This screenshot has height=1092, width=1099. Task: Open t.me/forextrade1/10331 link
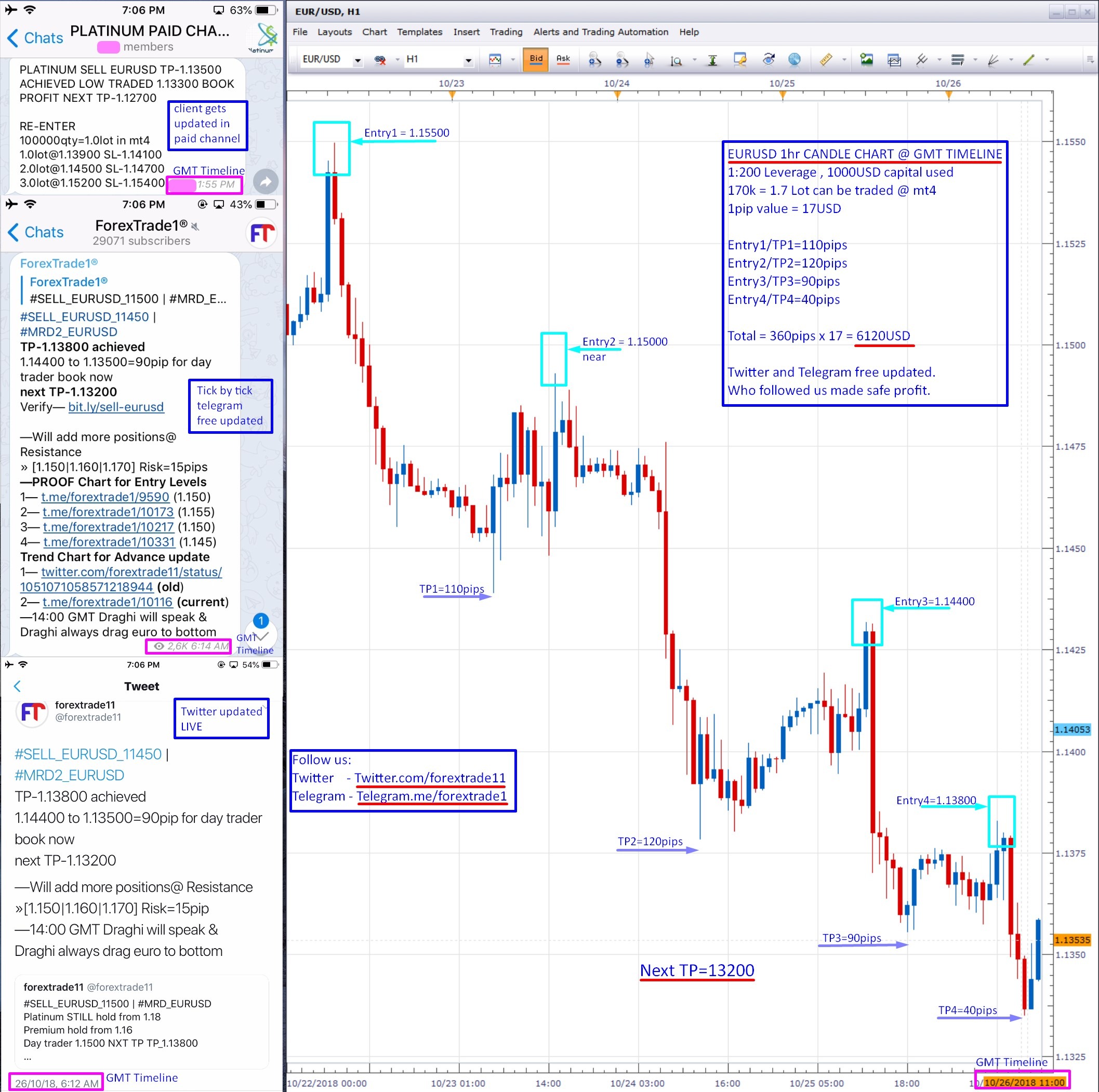109,541
